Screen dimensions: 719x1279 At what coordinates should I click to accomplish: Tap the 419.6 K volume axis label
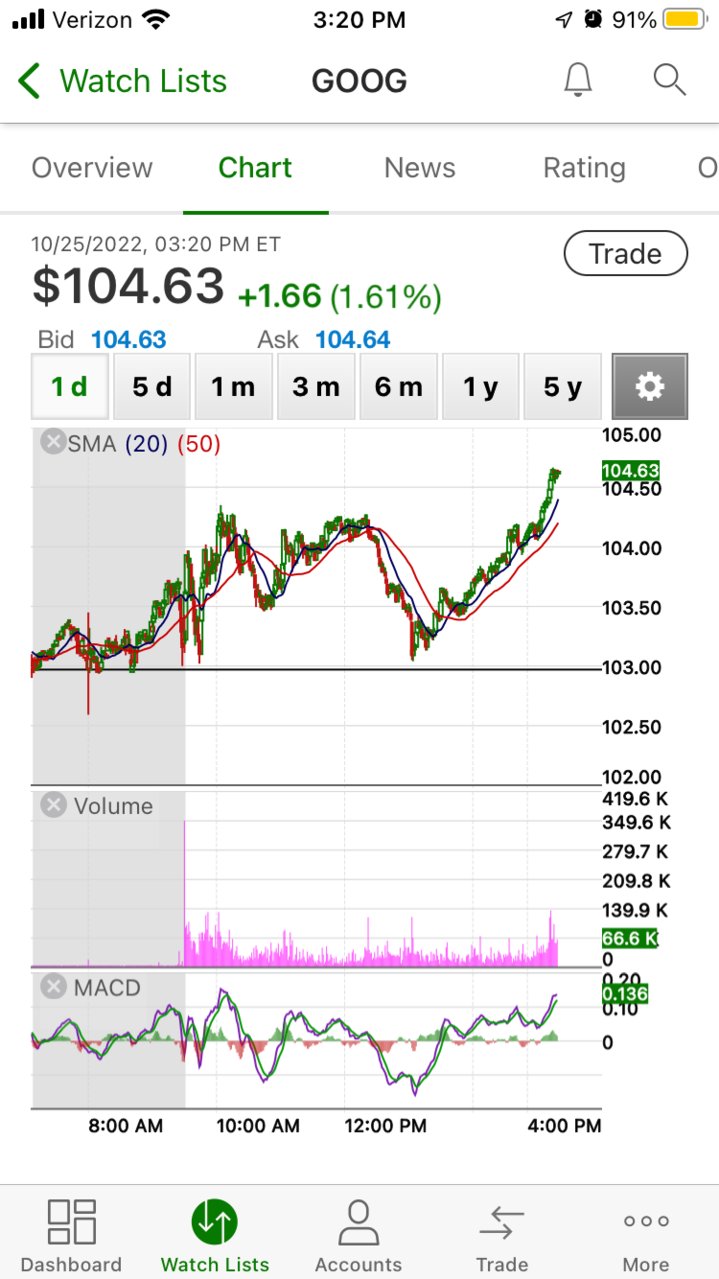636,798
